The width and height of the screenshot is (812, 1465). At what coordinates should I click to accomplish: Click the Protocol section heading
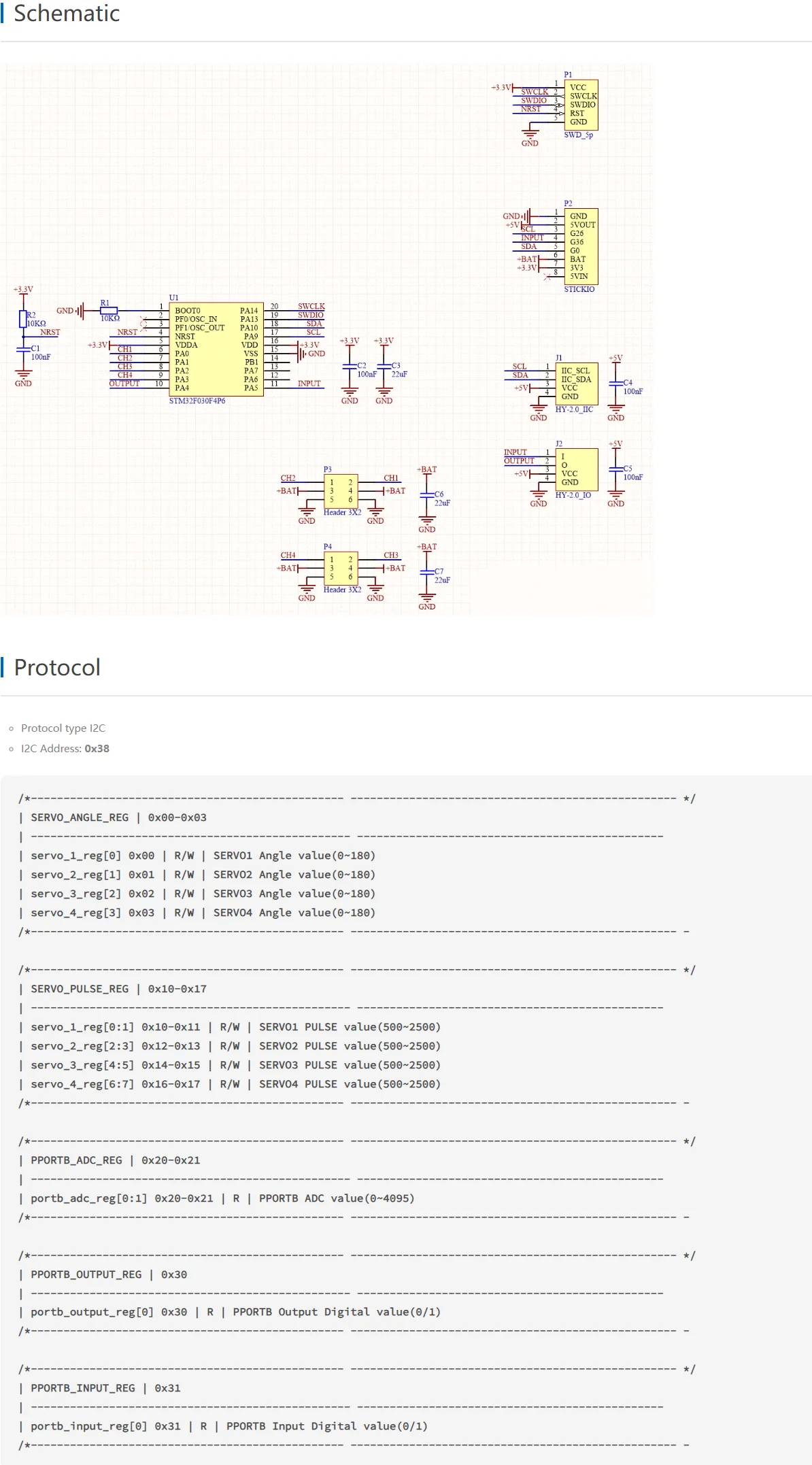(x=57, y=667)
